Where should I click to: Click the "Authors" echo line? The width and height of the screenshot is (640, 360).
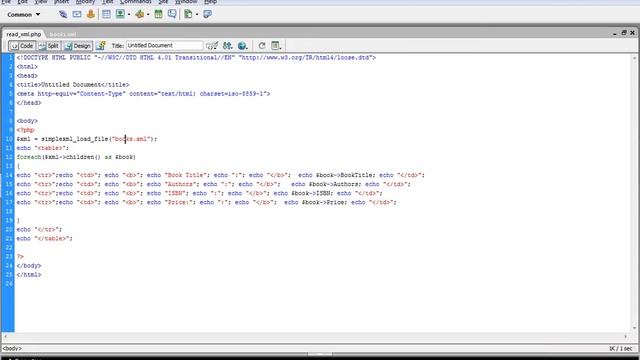coord(213,184)
